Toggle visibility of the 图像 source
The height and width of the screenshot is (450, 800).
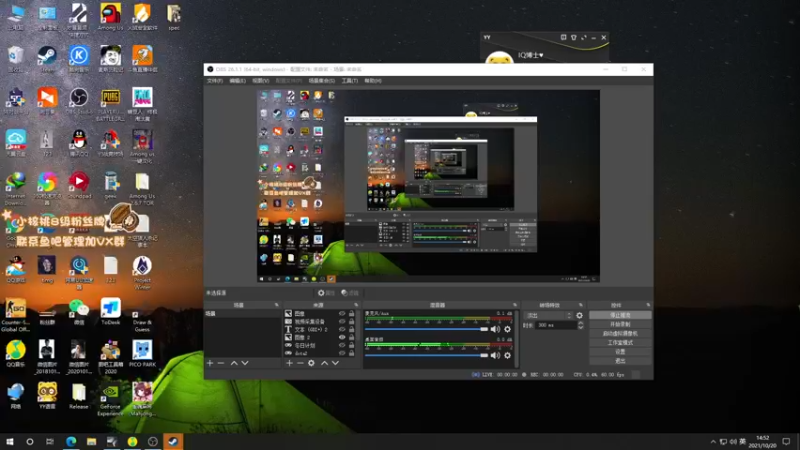point(342,313)
